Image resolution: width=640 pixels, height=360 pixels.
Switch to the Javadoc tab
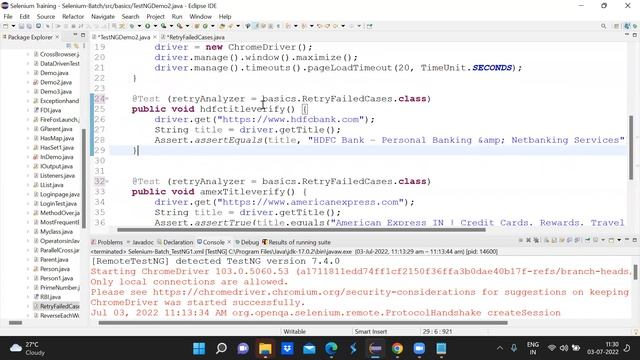click(x=140, y=242)
